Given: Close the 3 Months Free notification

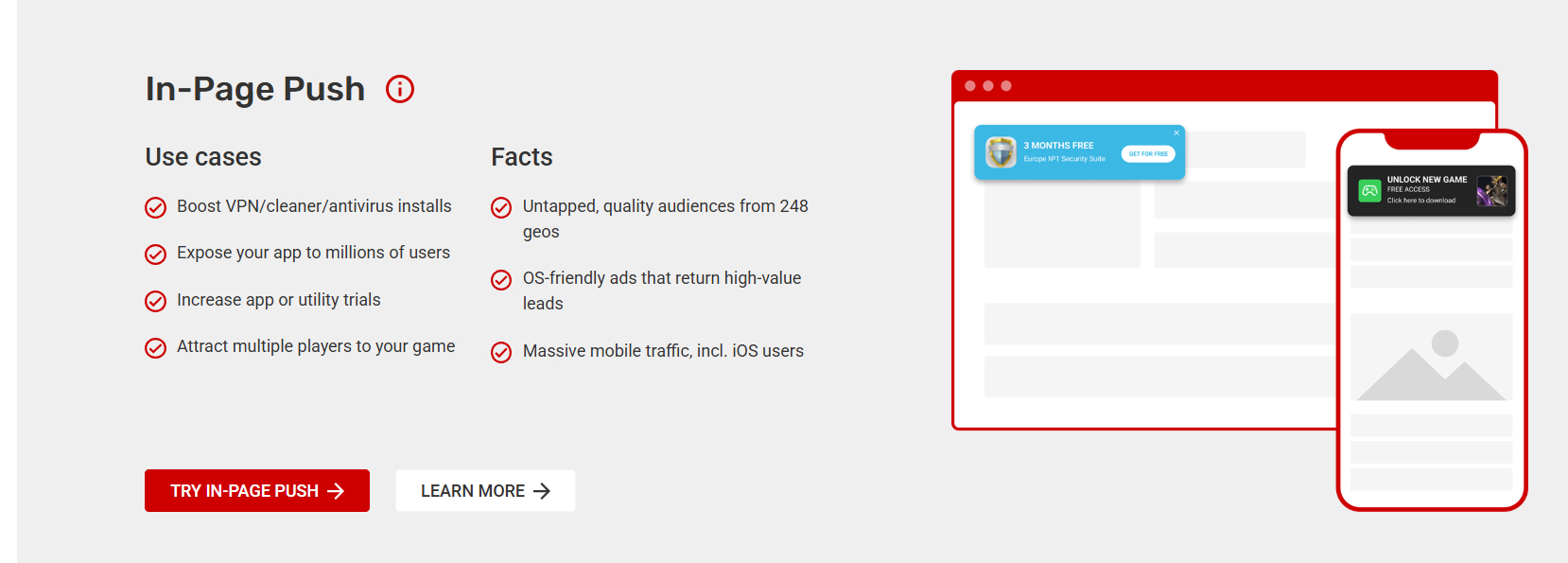Looking at the screenshot, I should [1176, 132].
